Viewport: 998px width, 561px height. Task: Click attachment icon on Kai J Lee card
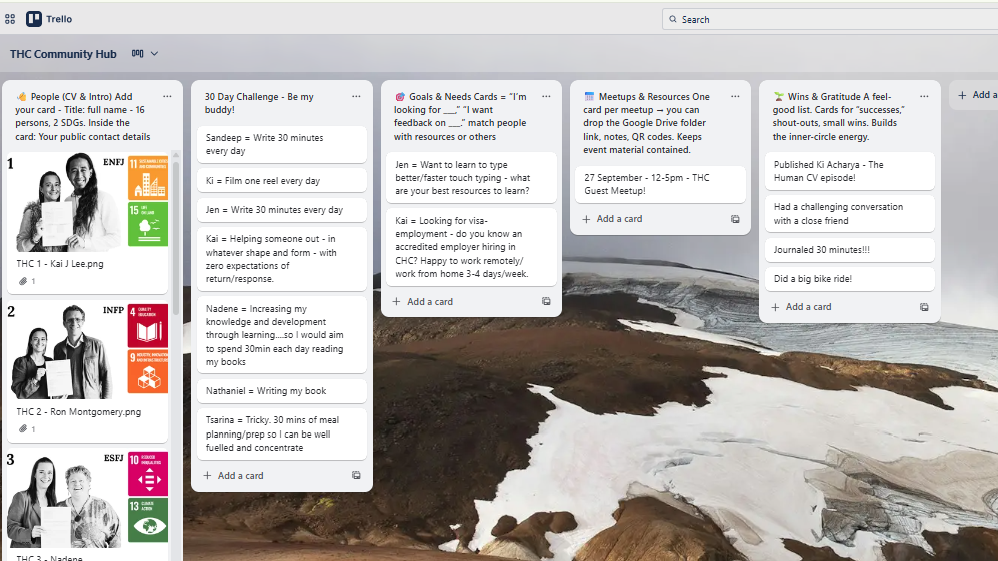tap(24, 281)
